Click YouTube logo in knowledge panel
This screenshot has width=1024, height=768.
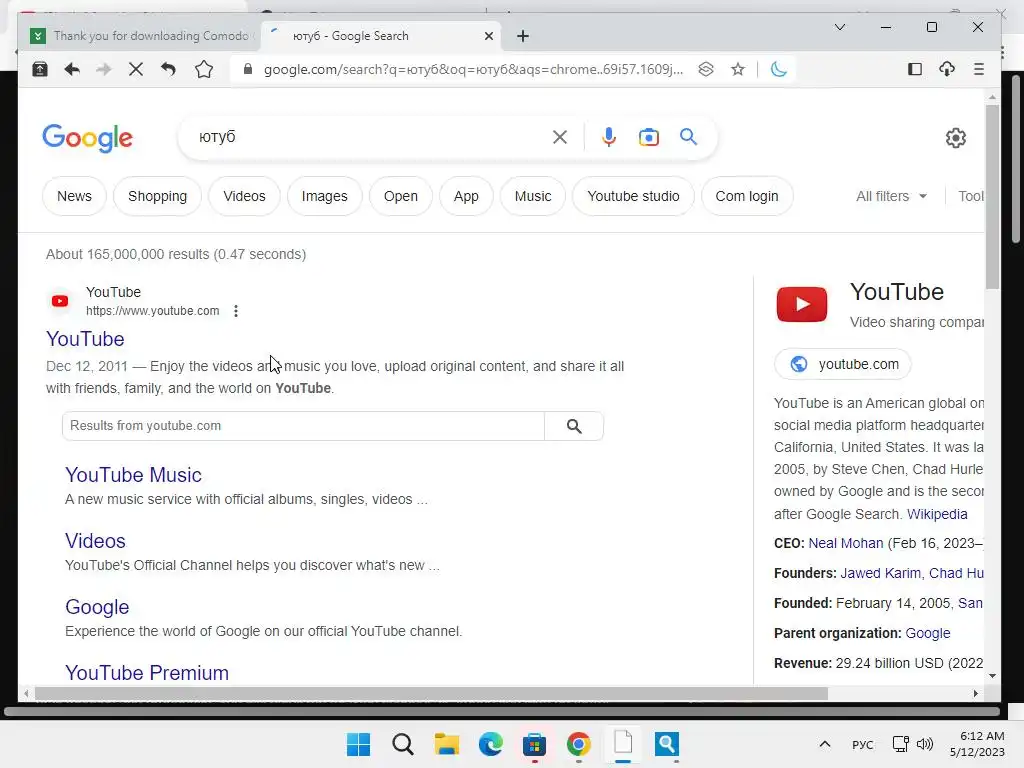(x=802, y=304)
